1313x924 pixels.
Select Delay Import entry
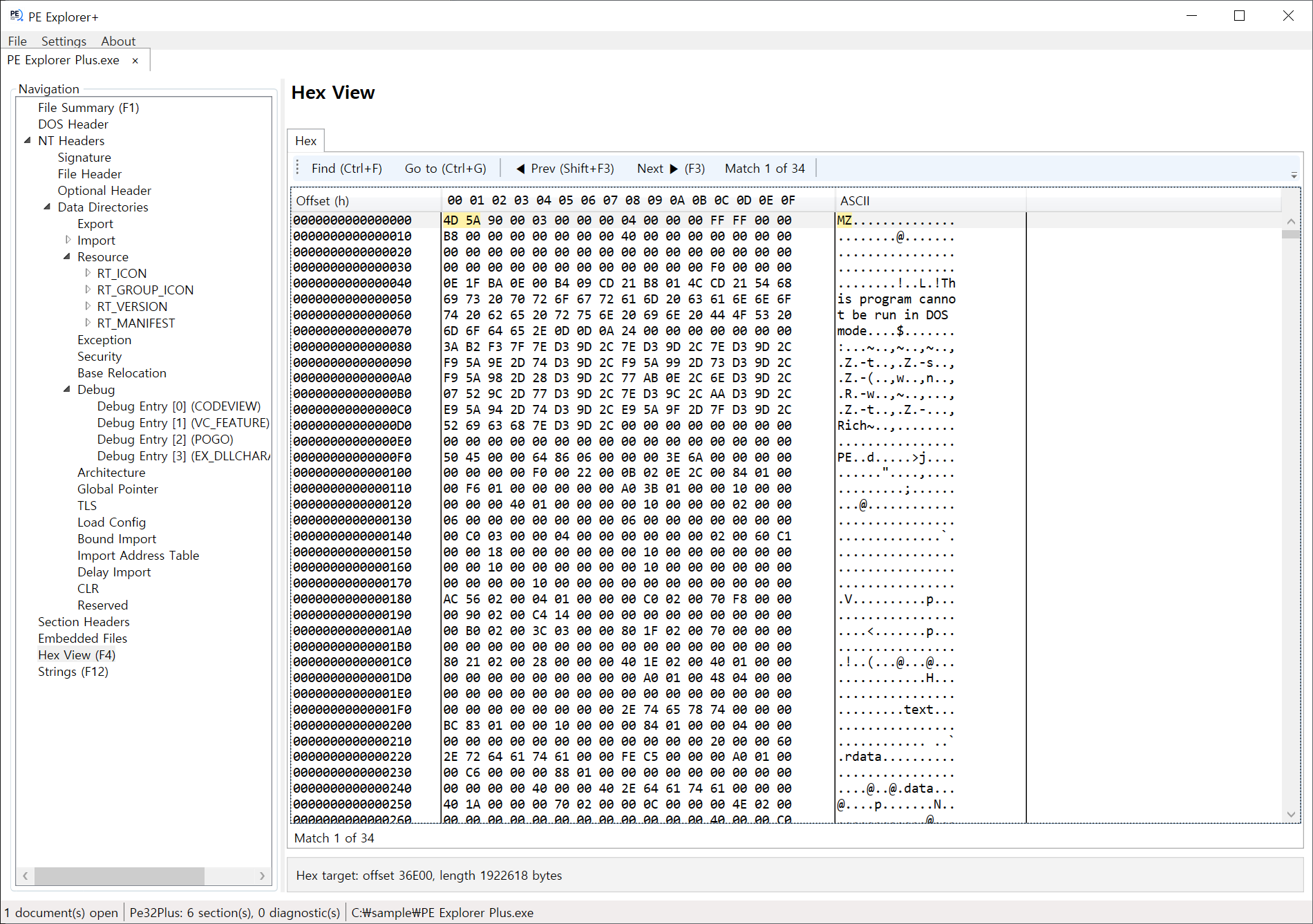(114, 572)
